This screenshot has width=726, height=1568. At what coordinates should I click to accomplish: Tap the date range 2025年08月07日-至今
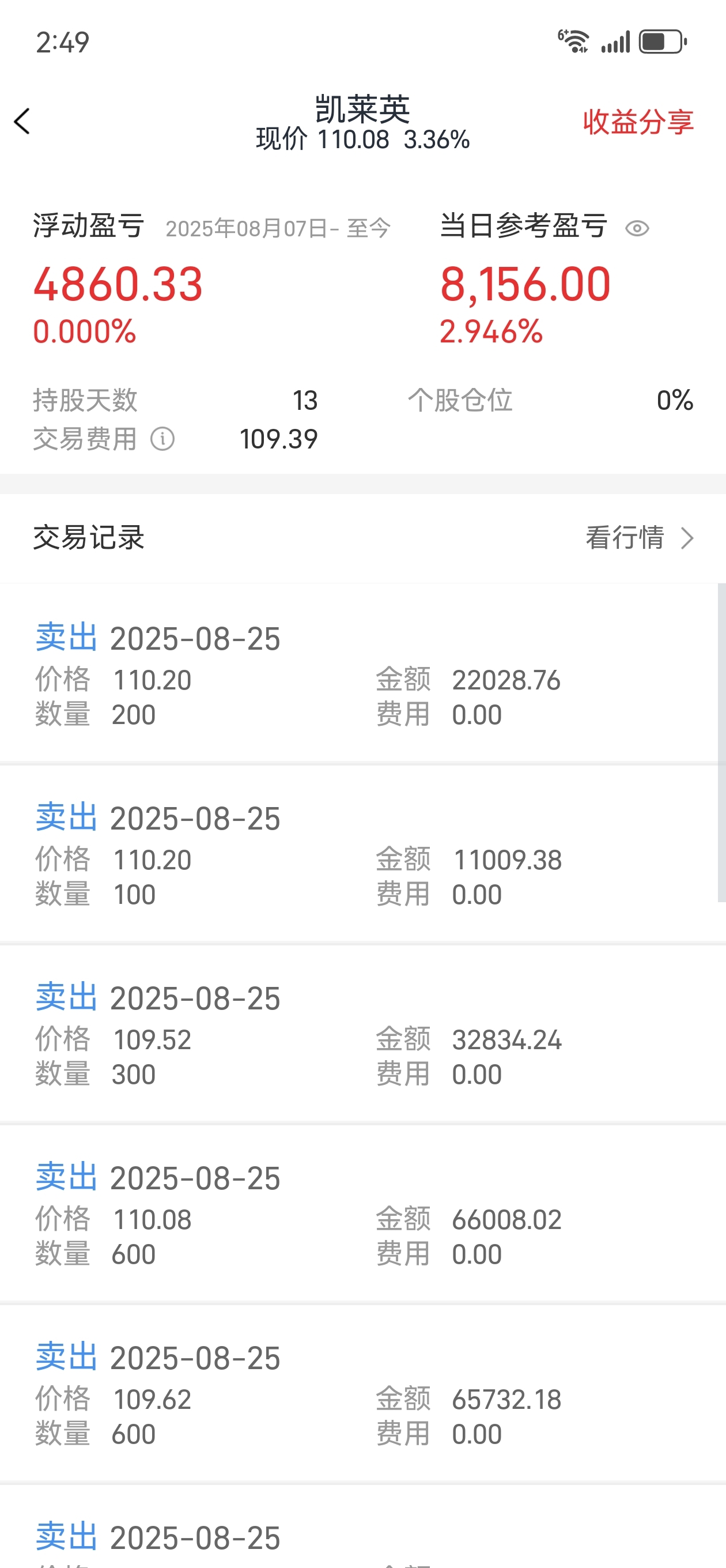(278, 228)
